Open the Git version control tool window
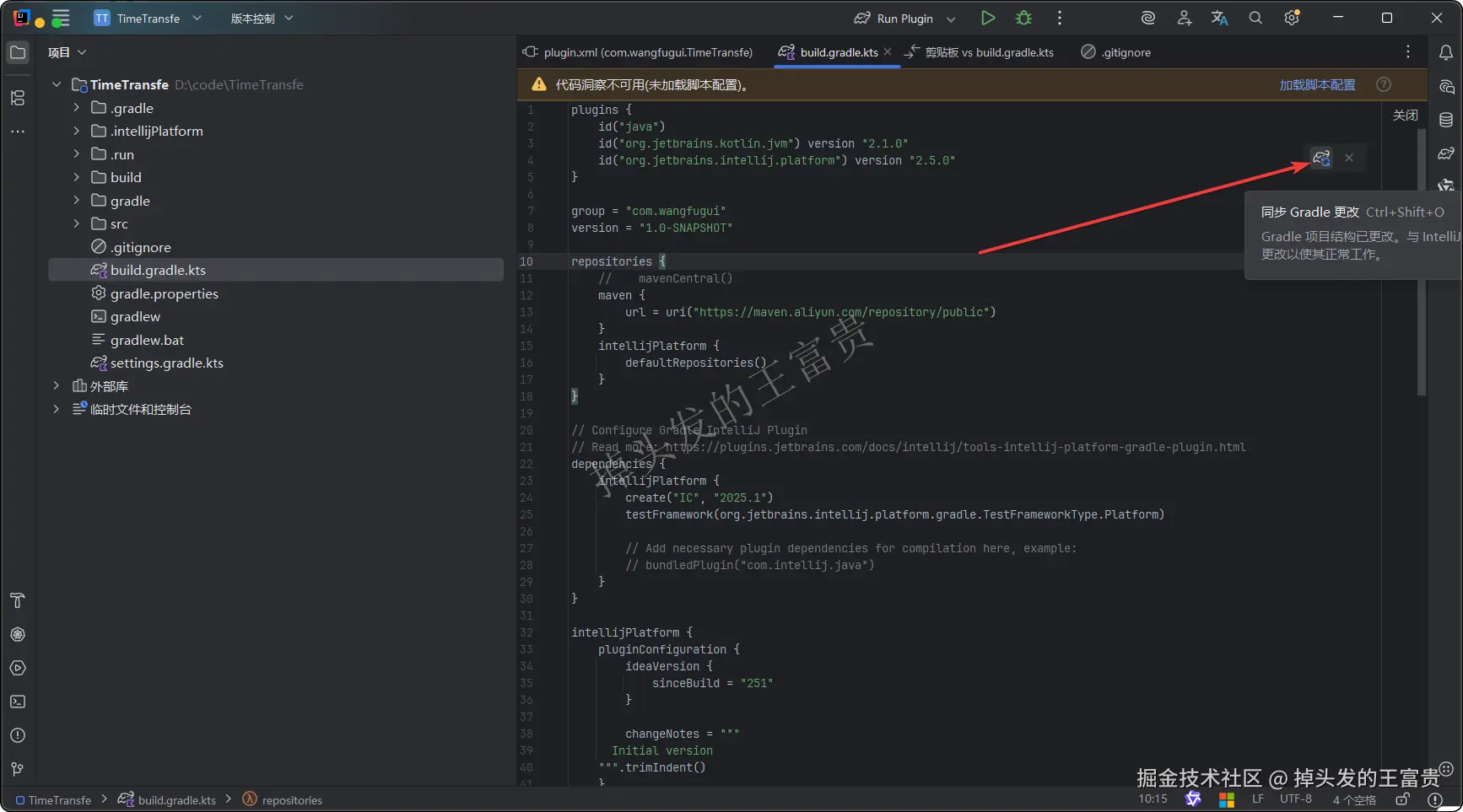This screenshot has height=812, width=1463. pos(18,769)
